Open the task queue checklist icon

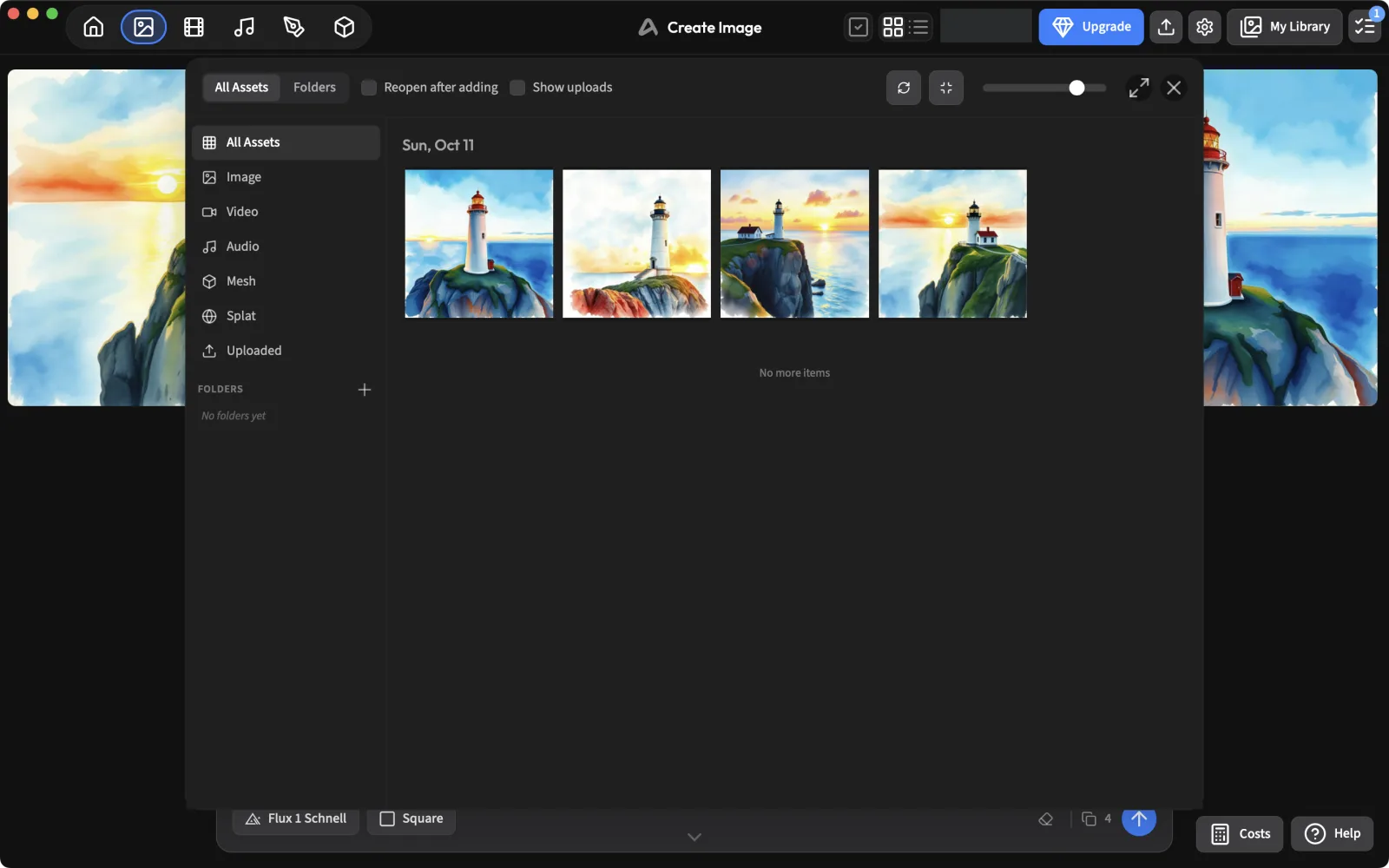[1365, 27]
